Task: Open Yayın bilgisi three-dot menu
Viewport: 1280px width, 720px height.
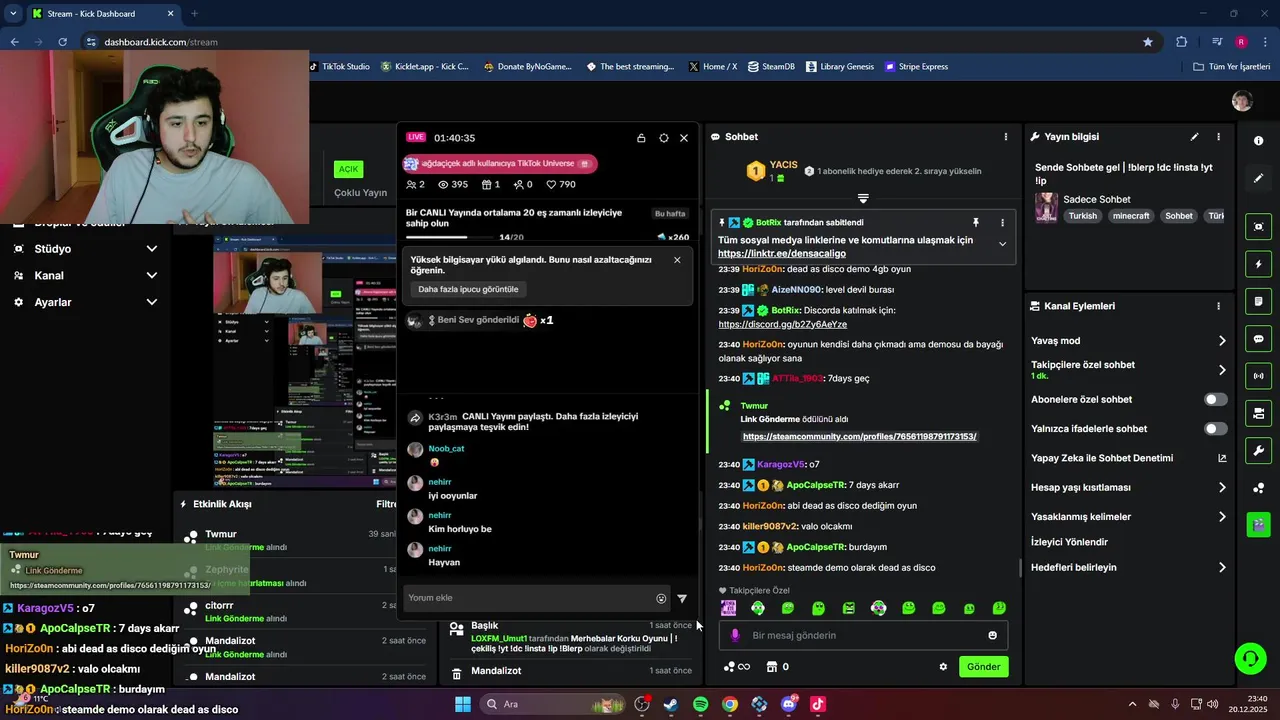Action: 1218,137
